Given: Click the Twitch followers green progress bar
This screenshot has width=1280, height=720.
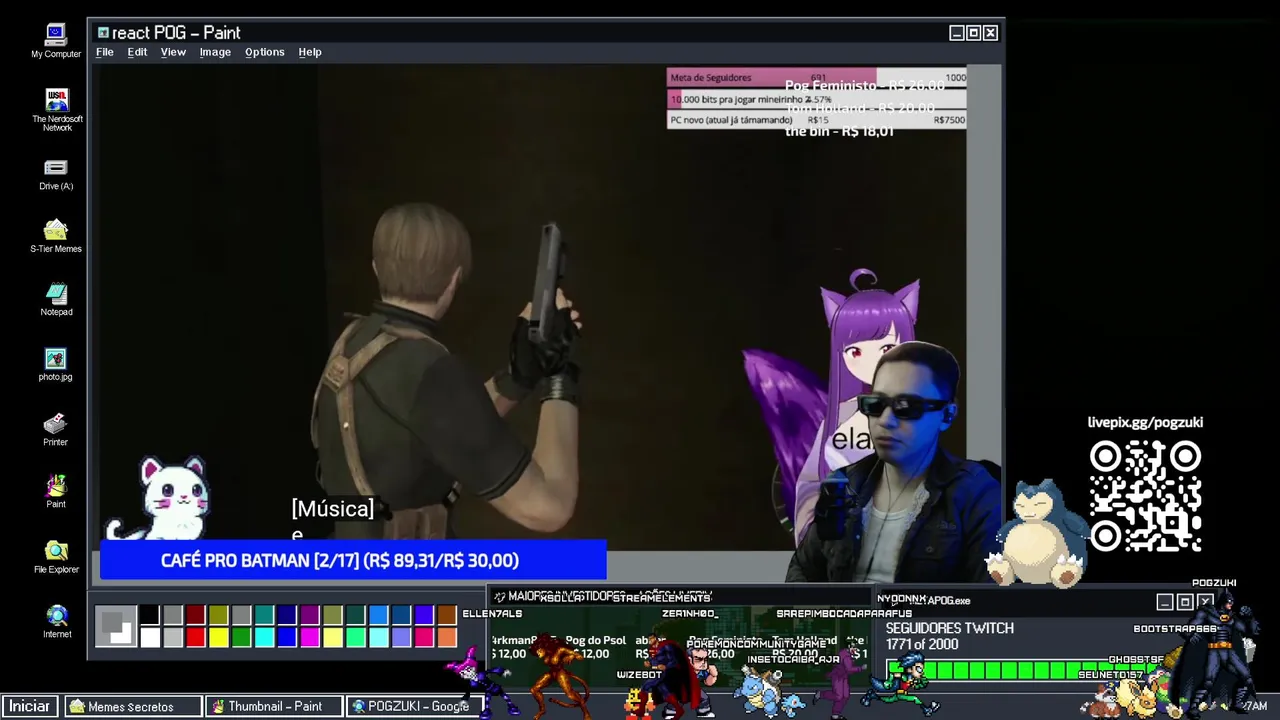Looking at the screenshot, I should (x=1020, y=669).
